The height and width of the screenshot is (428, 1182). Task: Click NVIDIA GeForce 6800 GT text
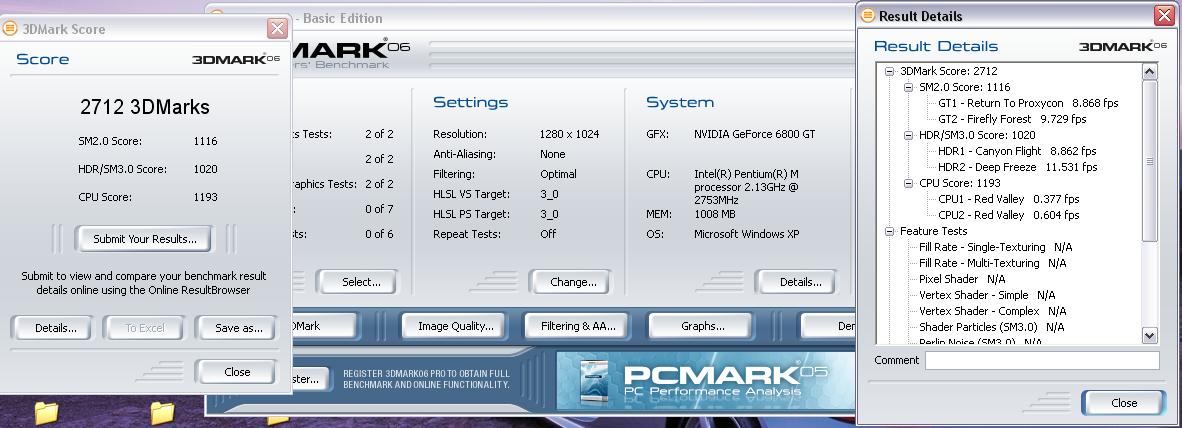pyautogui.click(x=755, y=134)
